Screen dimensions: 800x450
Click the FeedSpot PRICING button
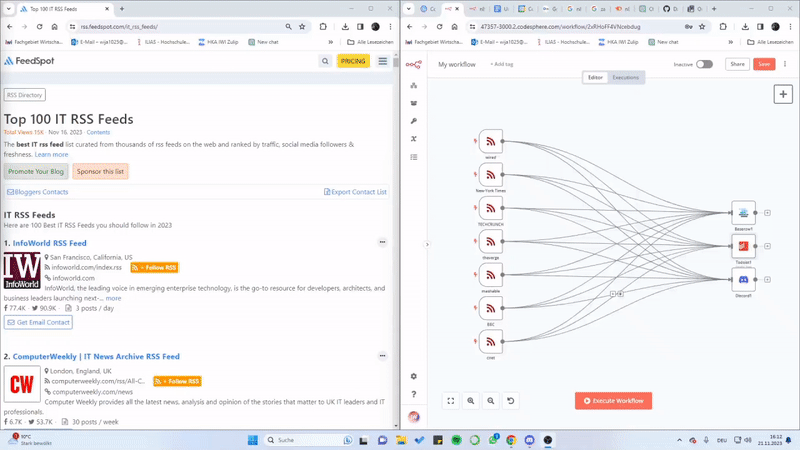coord(353,61)
